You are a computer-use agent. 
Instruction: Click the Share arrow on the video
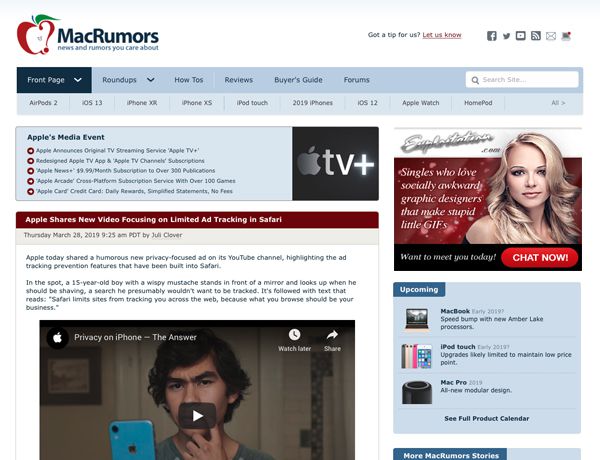click(332, 334)
